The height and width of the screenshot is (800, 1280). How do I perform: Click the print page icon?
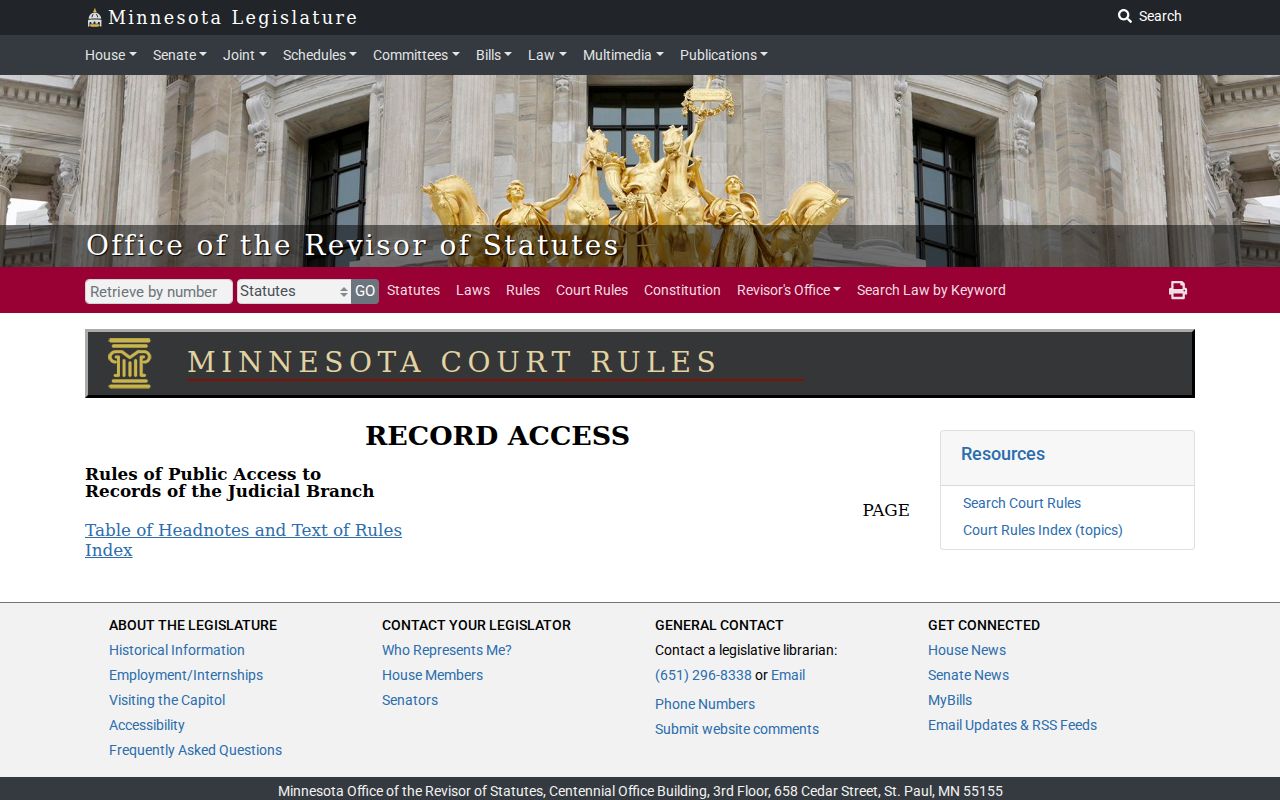tap(1178, 290)
